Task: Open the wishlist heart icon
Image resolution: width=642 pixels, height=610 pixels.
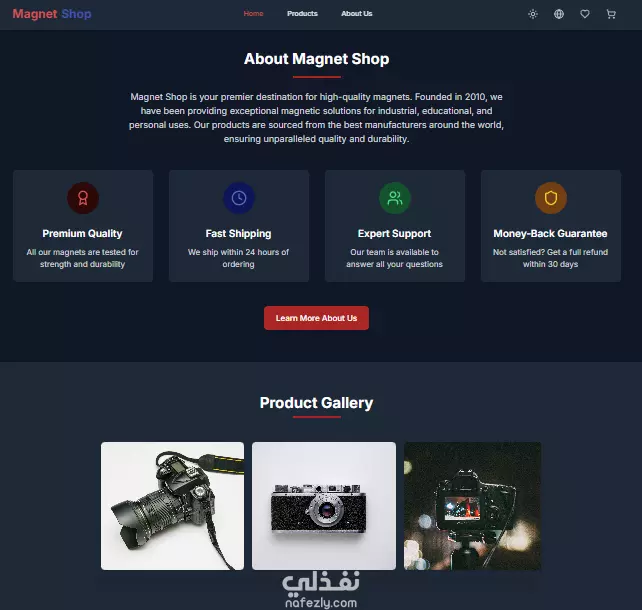Action: tap(585, 14)
